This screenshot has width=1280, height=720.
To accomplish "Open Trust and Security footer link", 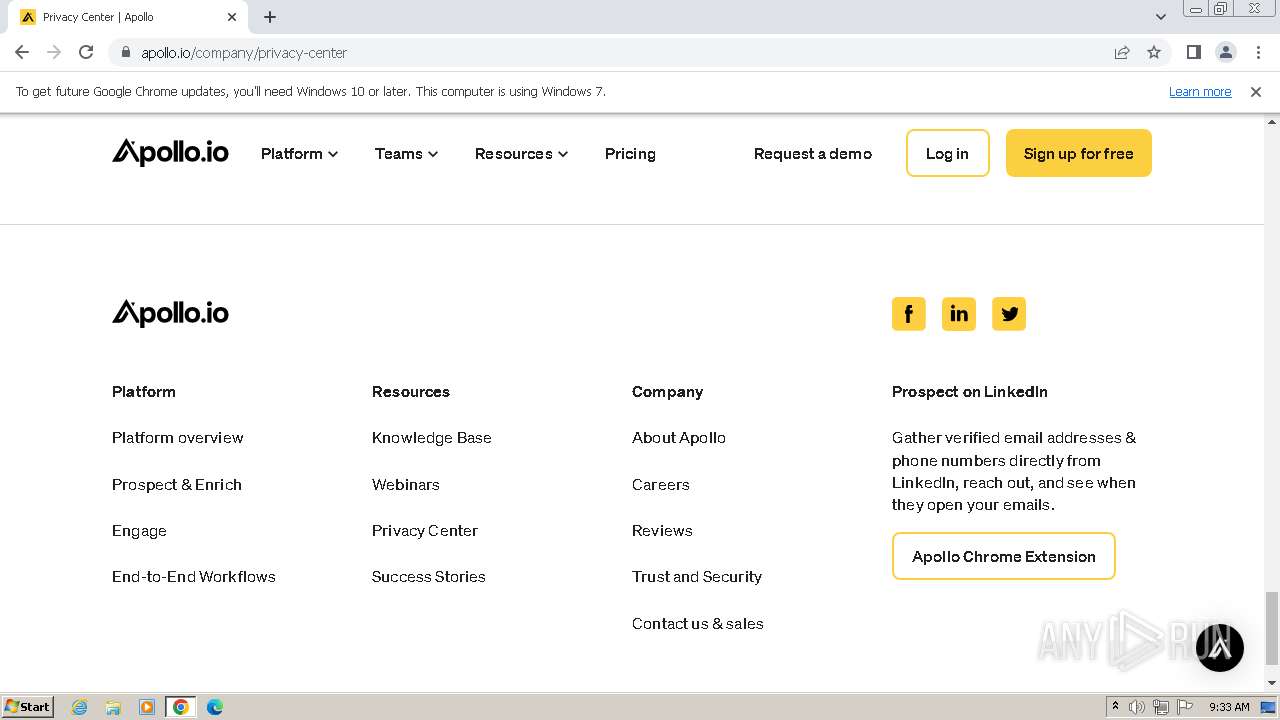I will point(697,577).
